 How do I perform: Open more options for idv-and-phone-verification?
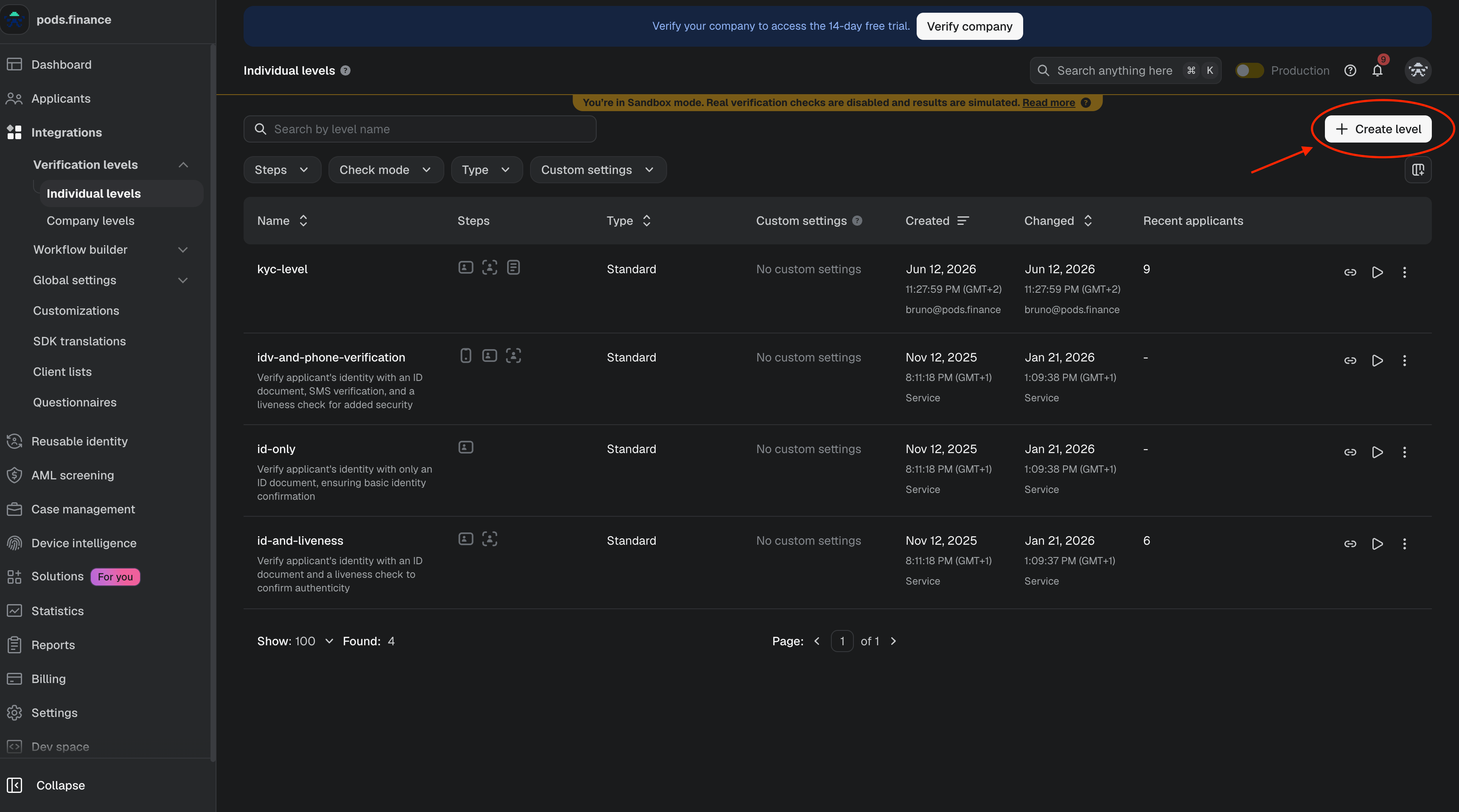[x=1405, y=361]
